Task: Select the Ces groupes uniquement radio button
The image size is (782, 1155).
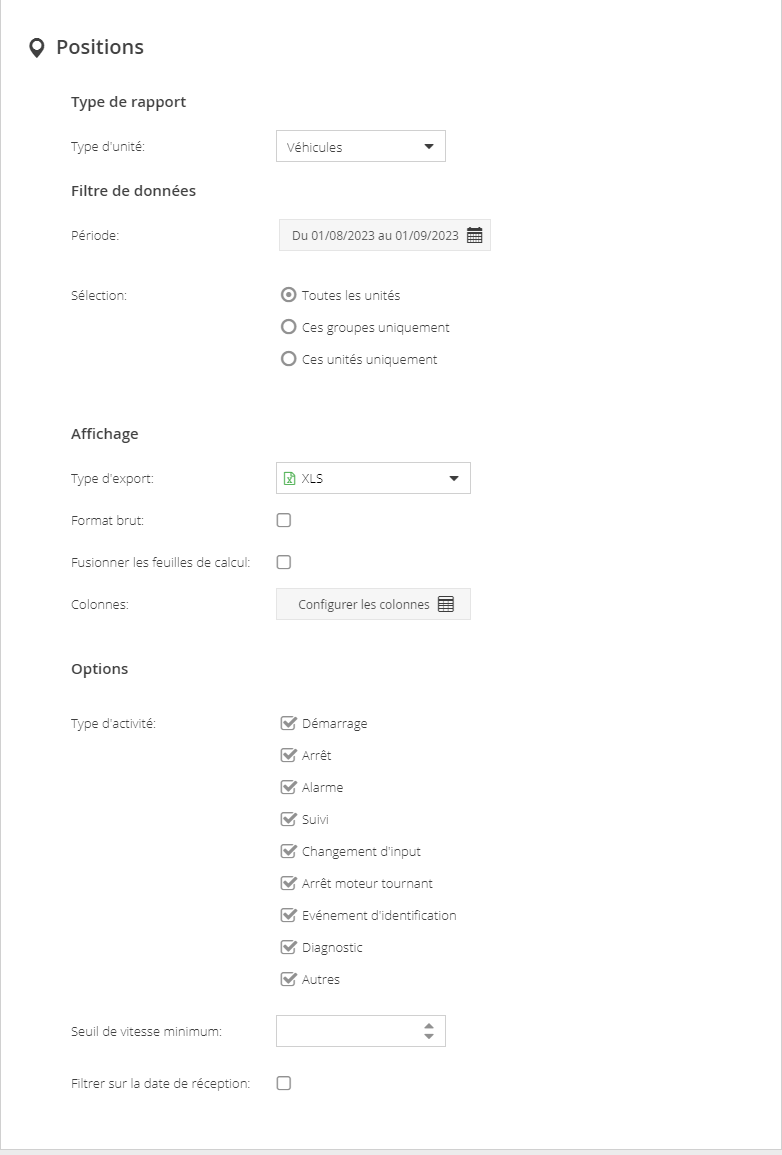Action: [289, 326]
